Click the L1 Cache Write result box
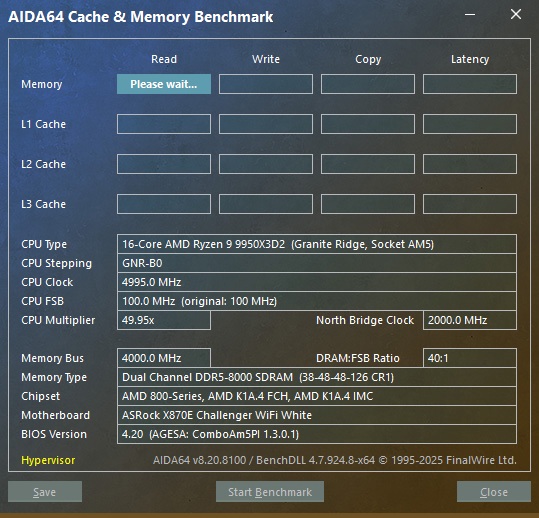This screenshot has height=518, width=539. (x=266, y=124)
